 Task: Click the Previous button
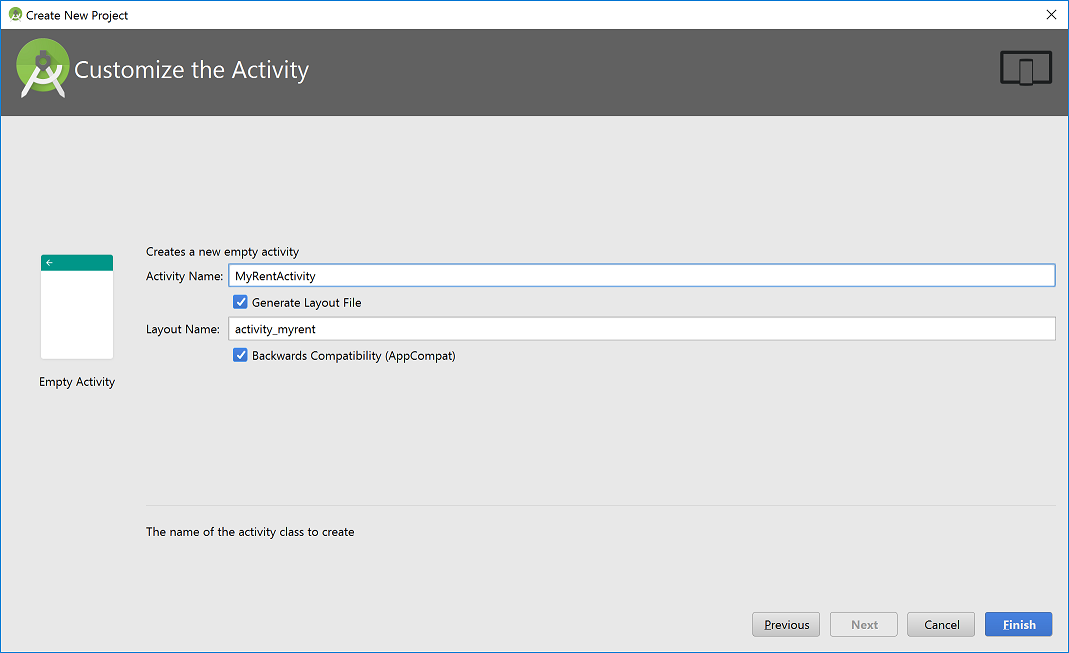tap(785, 624)
